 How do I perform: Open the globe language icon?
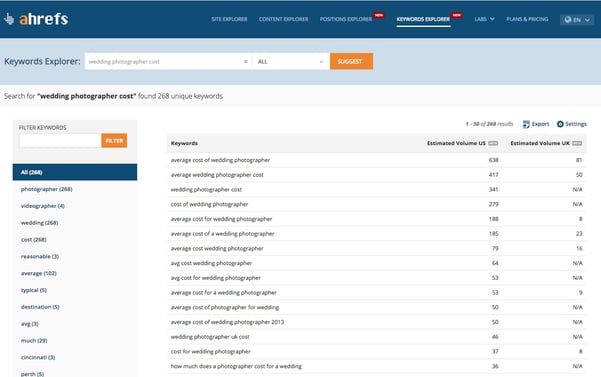click(x=568, y=20)
